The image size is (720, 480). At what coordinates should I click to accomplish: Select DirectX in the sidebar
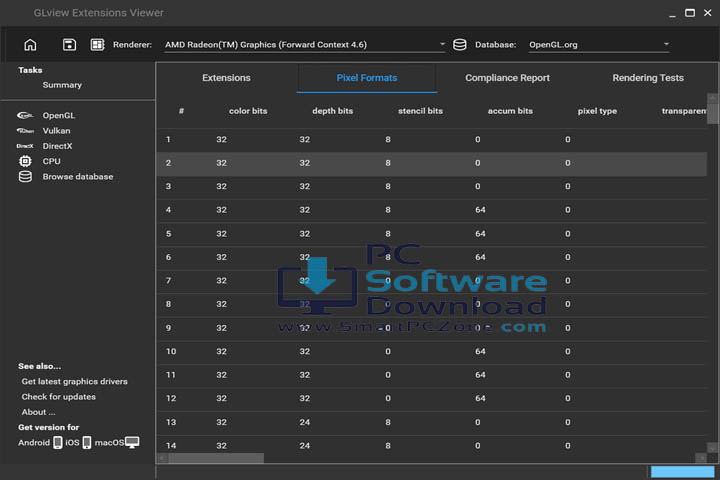pos(57,146)
